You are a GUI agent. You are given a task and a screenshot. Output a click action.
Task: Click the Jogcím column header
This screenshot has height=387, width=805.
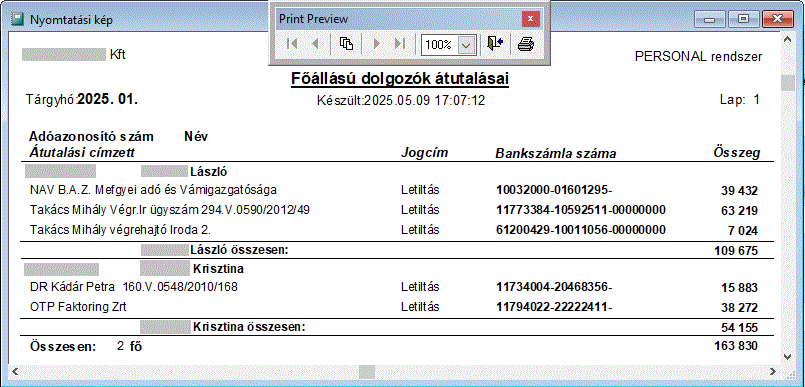tap(425, 152)
